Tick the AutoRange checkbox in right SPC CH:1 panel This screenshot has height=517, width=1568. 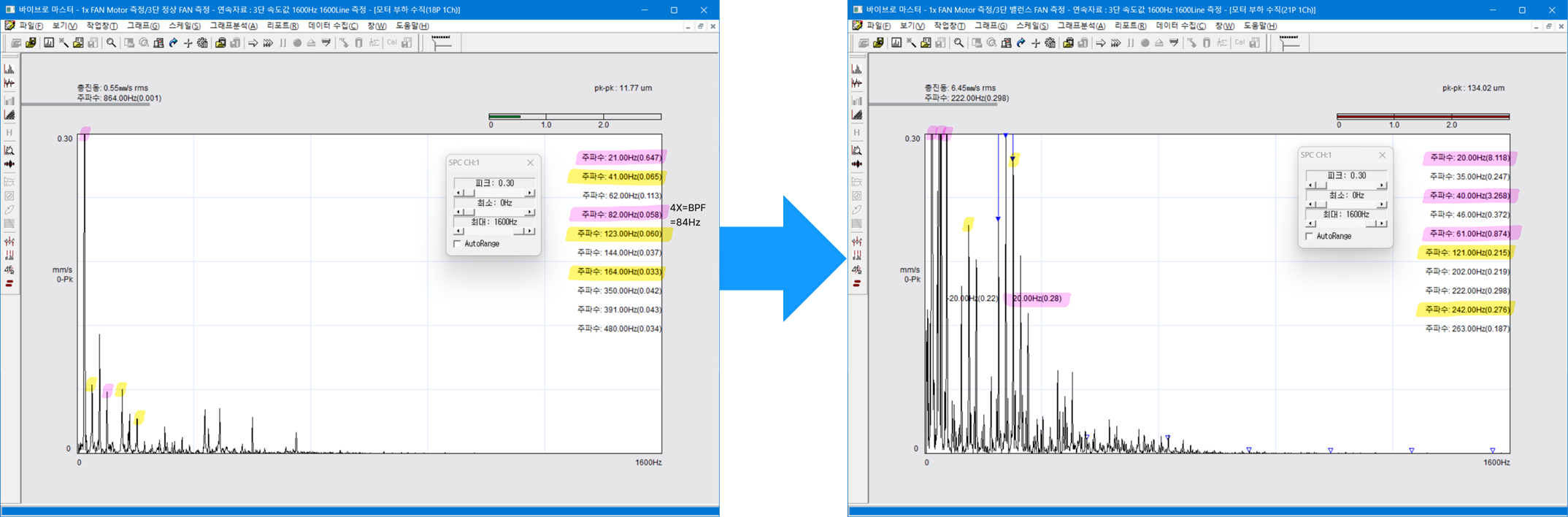click(1310, 237)
